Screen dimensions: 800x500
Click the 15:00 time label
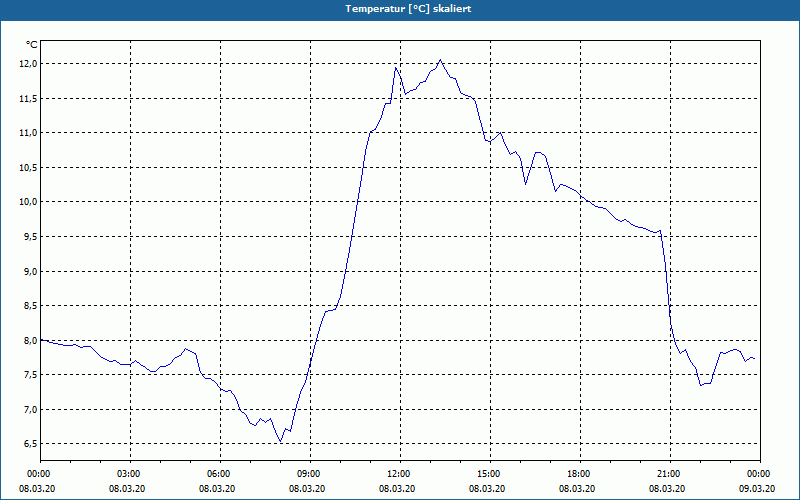click(x=490, y=474)
